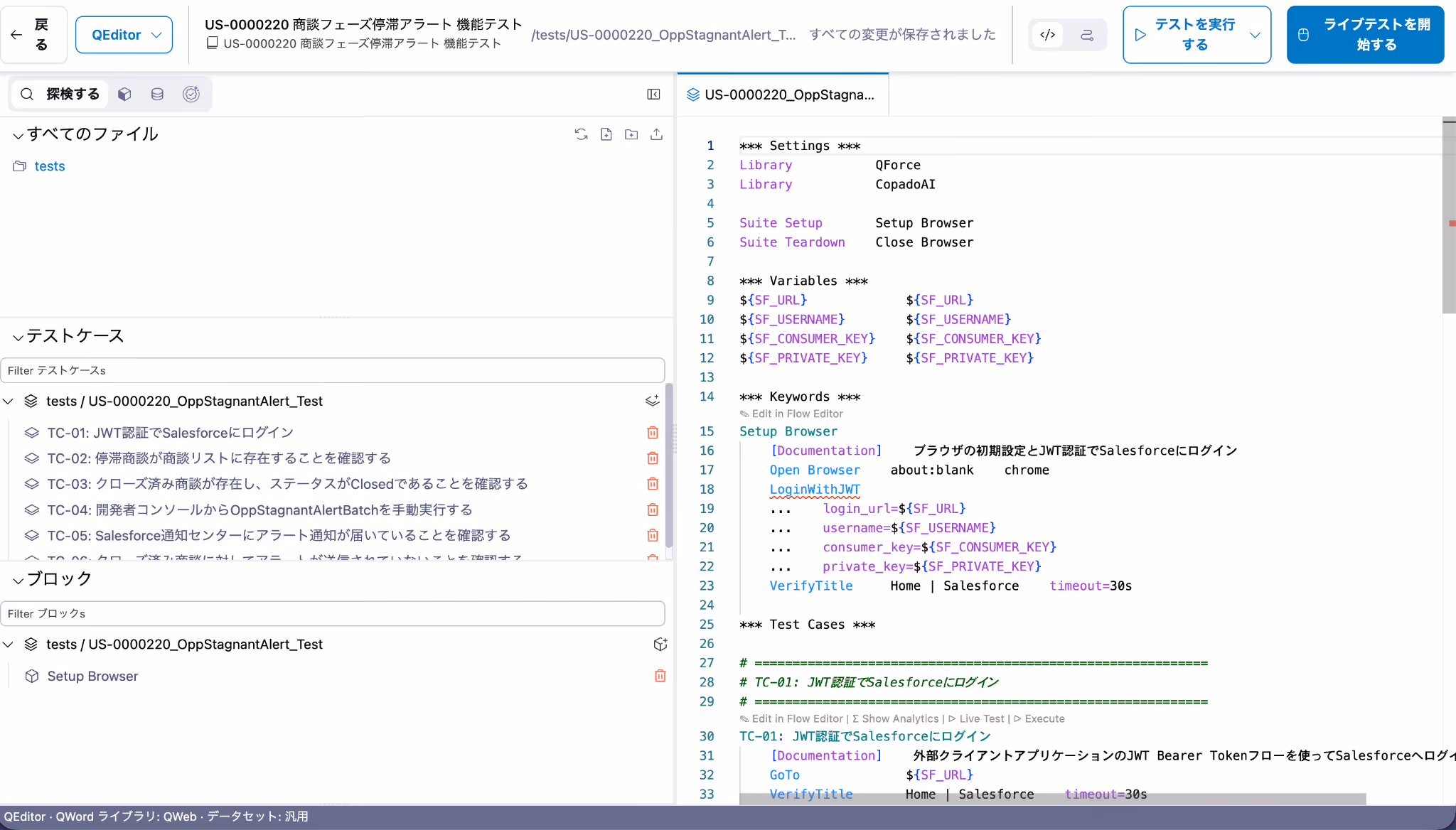Screen dimensions: 1456x830
Task: Click the new folder icon
Action: 631,134
